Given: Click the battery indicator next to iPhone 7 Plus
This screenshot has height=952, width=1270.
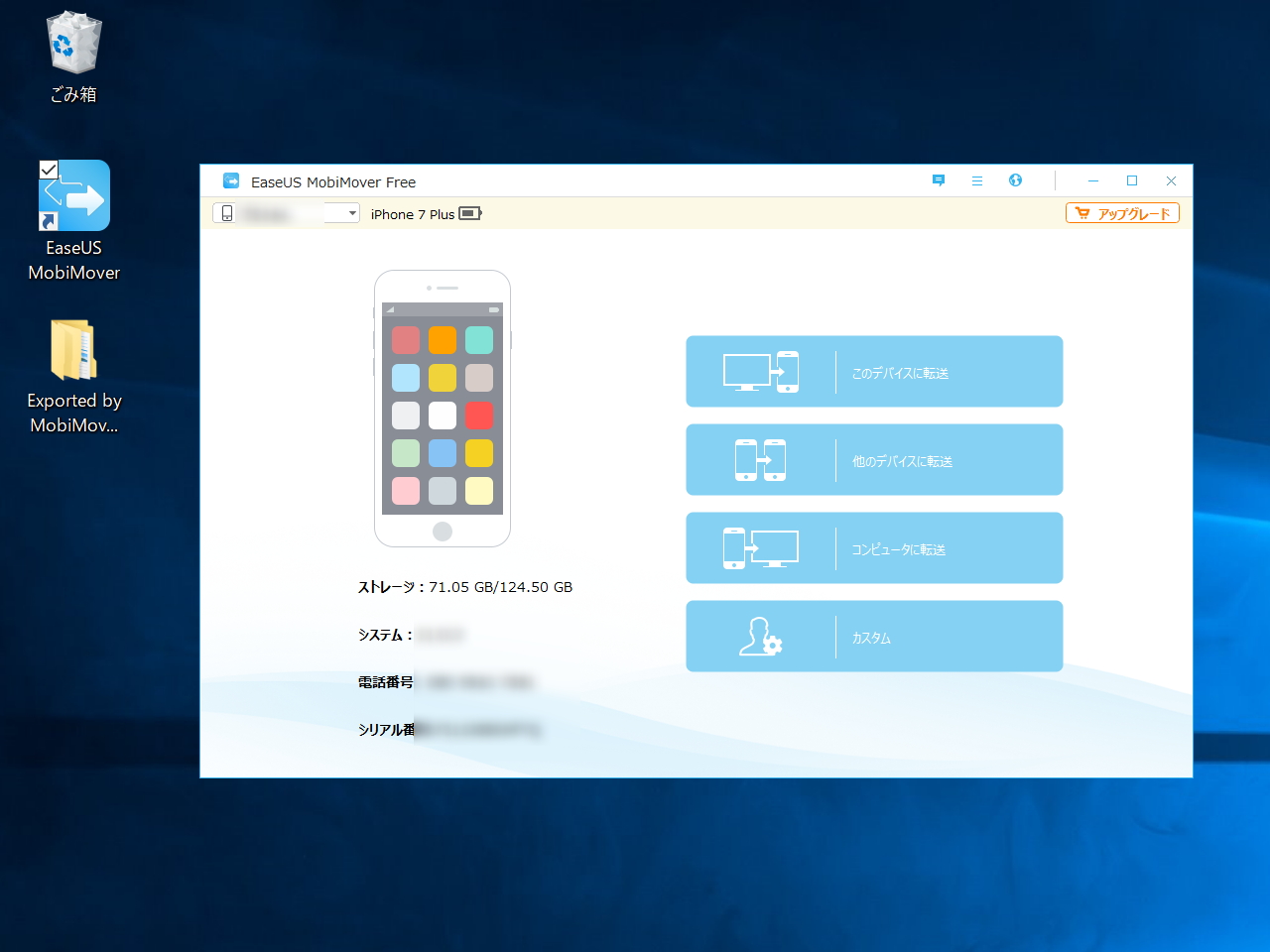Looking at the screenshot, I should point(469,213).
